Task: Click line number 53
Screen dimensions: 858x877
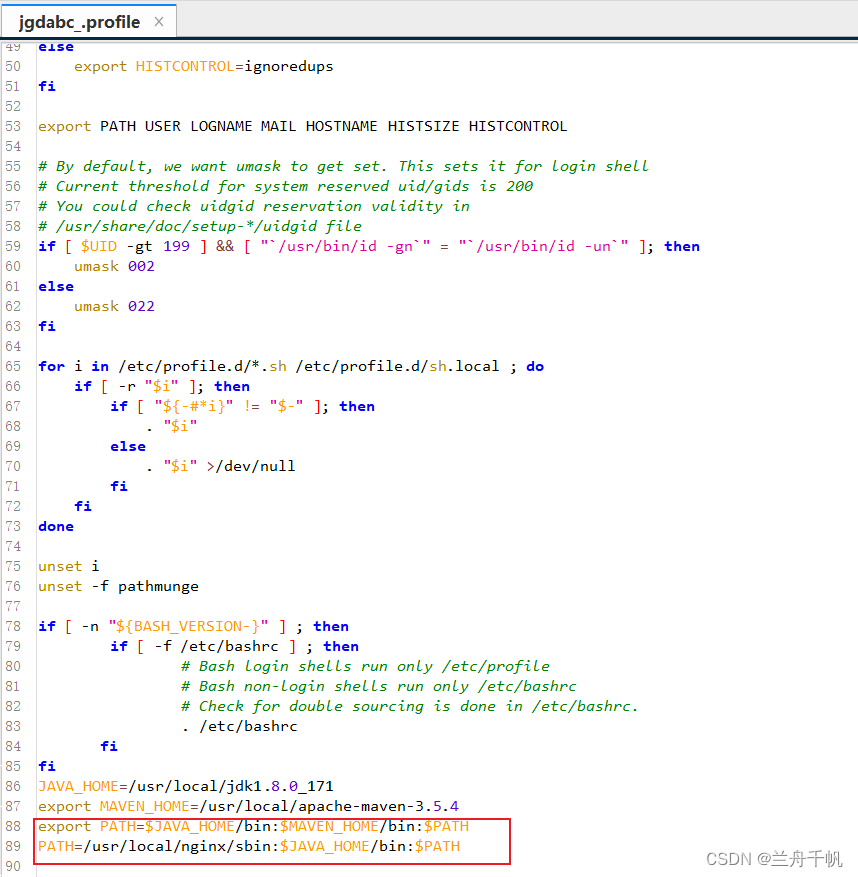Action: point(13,126)
